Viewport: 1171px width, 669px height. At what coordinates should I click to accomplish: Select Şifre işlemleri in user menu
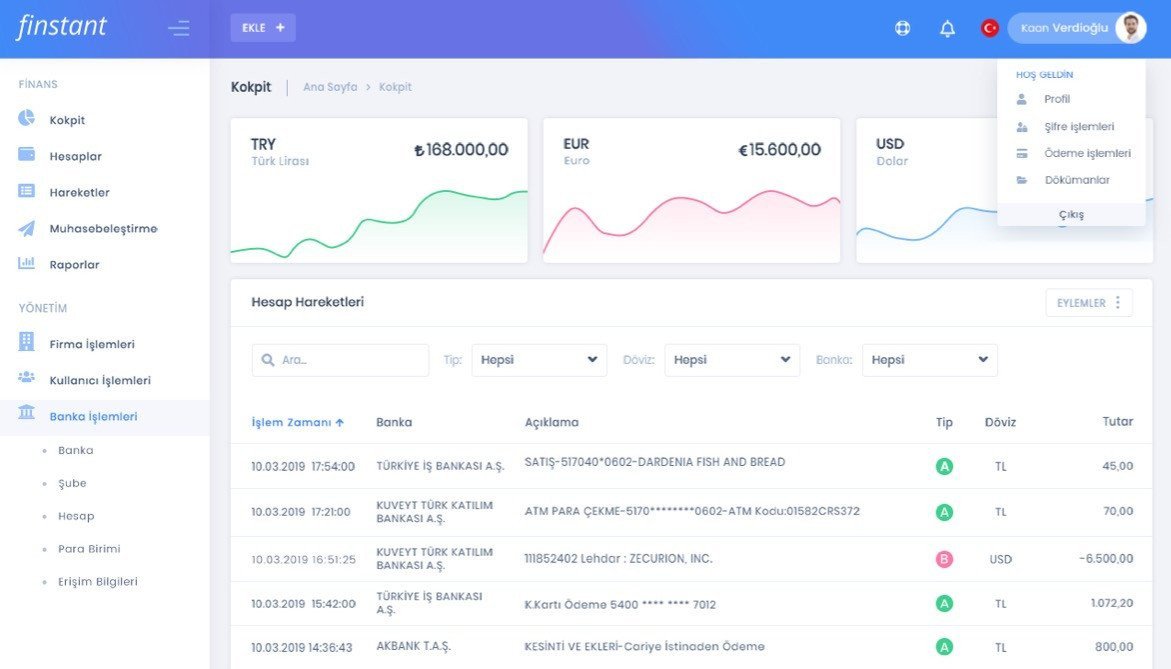click(x=1078, y=127)
